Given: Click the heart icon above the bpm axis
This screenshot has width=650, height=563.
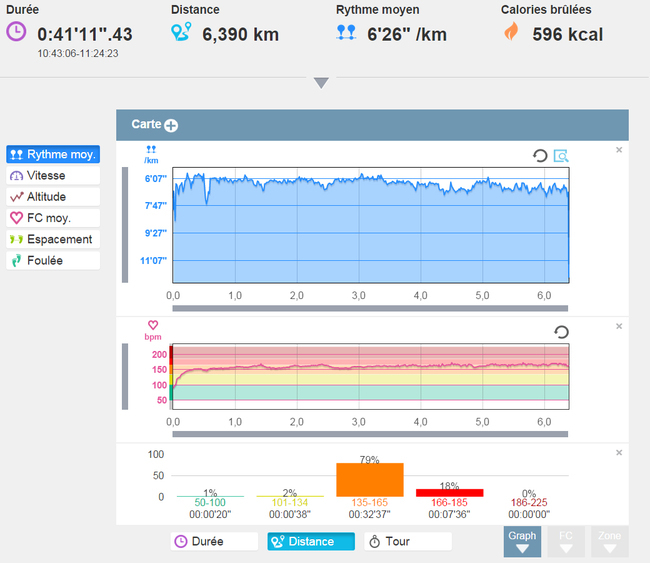Looking at the screenshot, I should (153, 325).
